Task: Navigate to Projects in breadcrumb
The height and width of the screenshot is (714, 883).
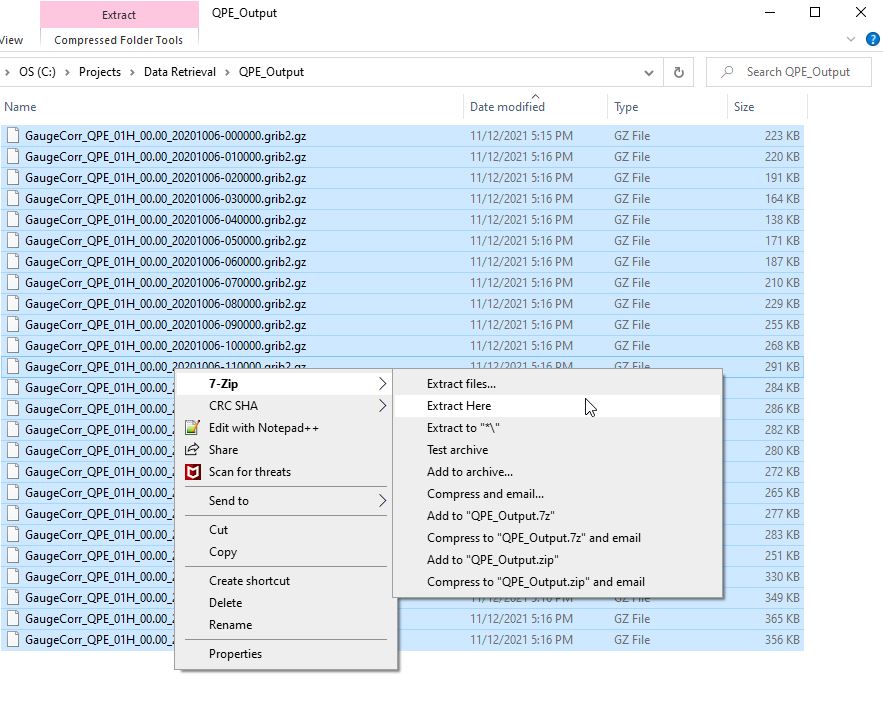Action: 100,72
